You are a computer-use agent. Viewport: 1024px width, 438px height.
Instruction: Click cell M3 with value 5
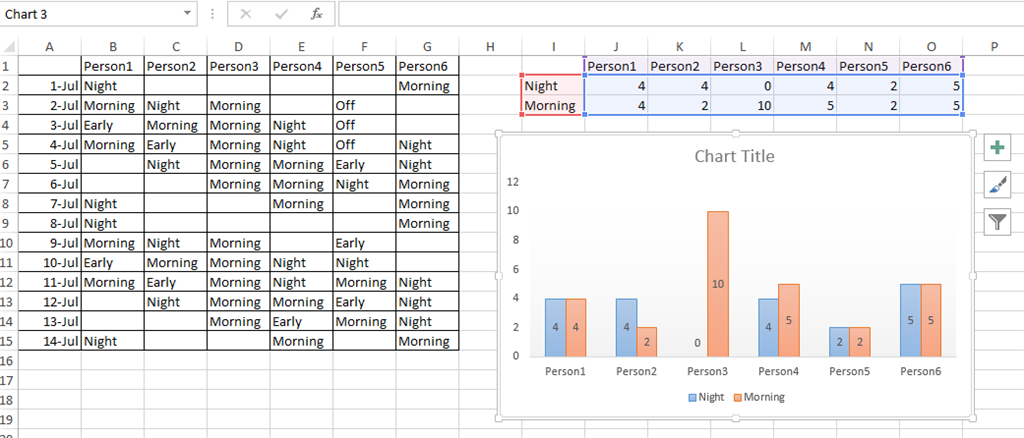(805, 105)
